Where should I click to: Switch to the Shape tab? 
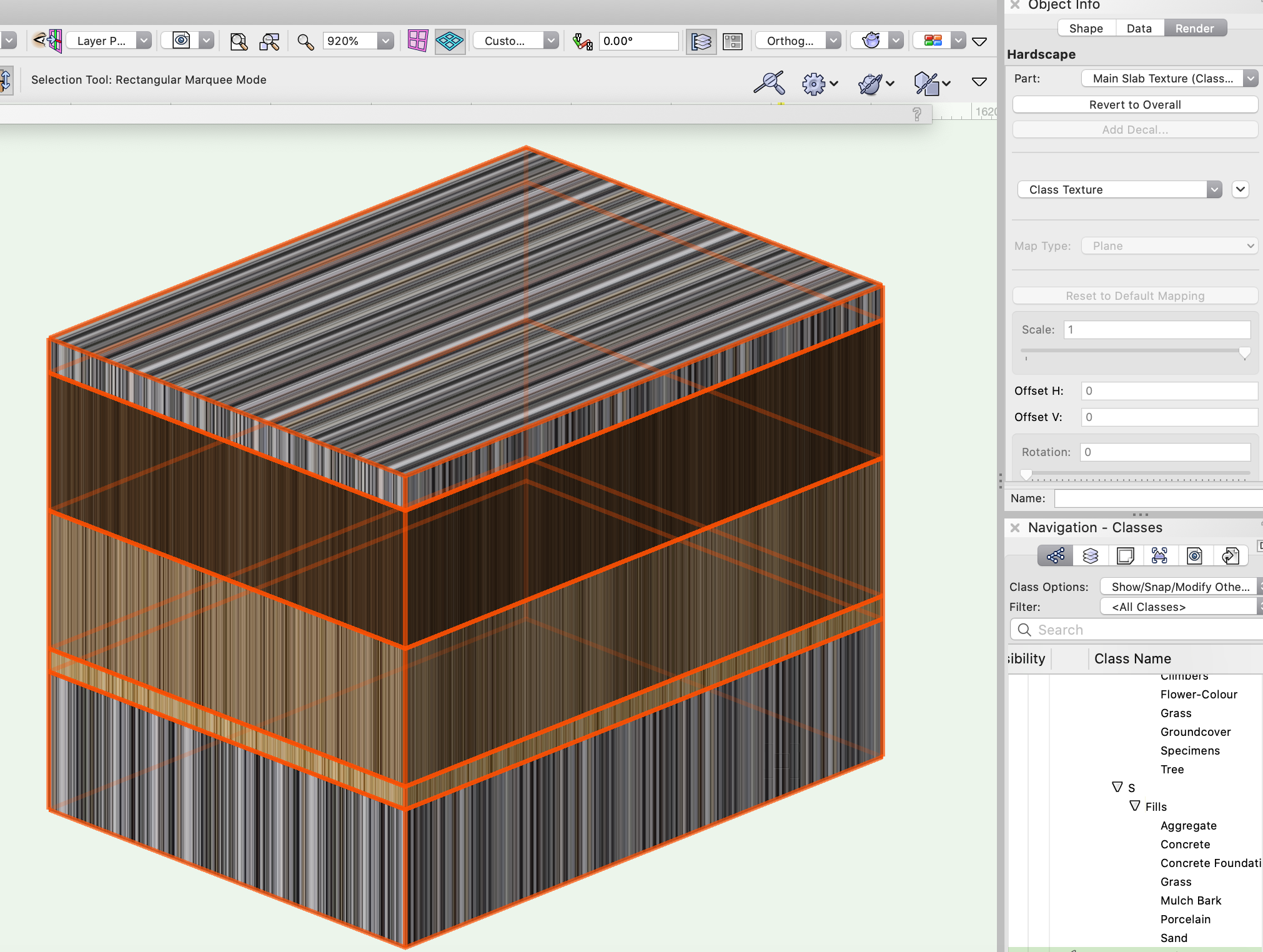[x=1086, y=28]
